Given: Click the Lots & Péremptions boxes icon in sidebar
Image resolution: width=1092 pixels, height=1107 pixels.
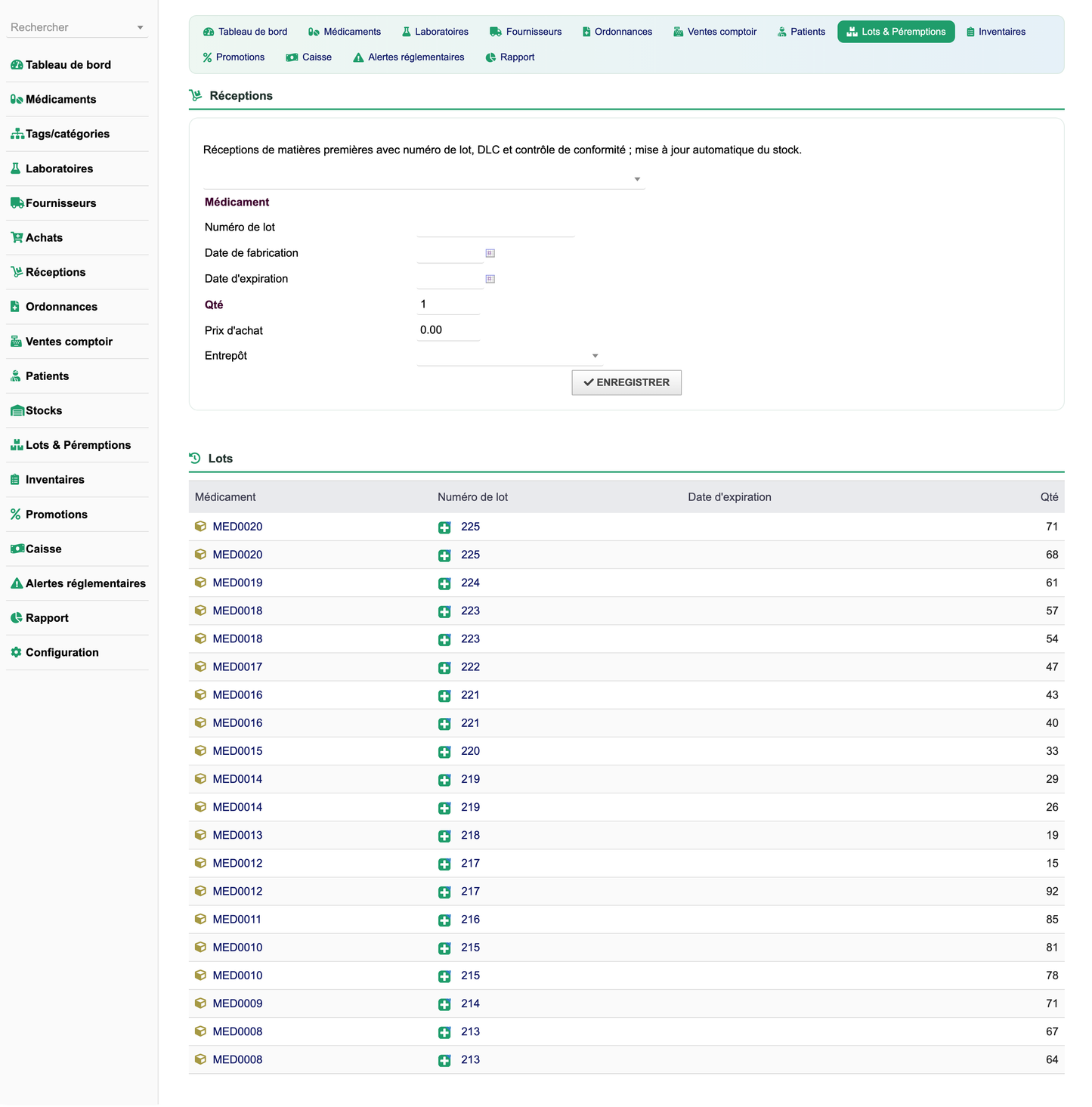Looking at the screenshot, I should [17, 445].
